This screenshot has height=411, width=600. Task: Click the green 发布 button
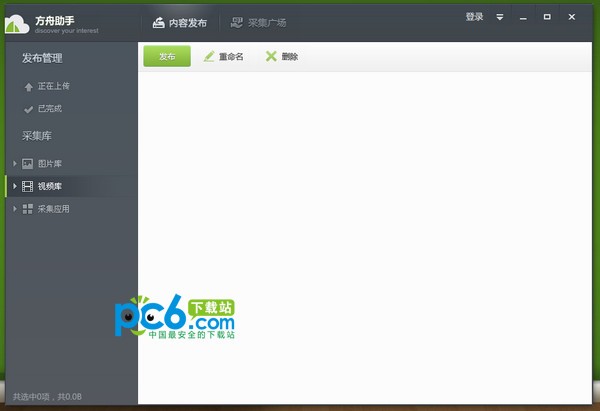167,56
